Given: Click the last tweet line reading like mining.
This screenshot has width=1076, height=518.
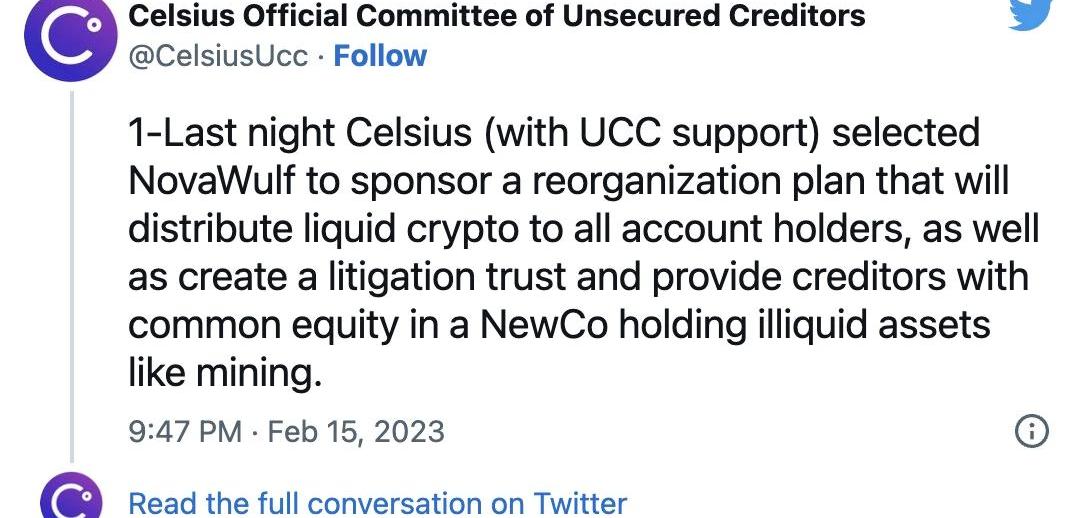Looking at the screenshot, I should click(225, 375).
